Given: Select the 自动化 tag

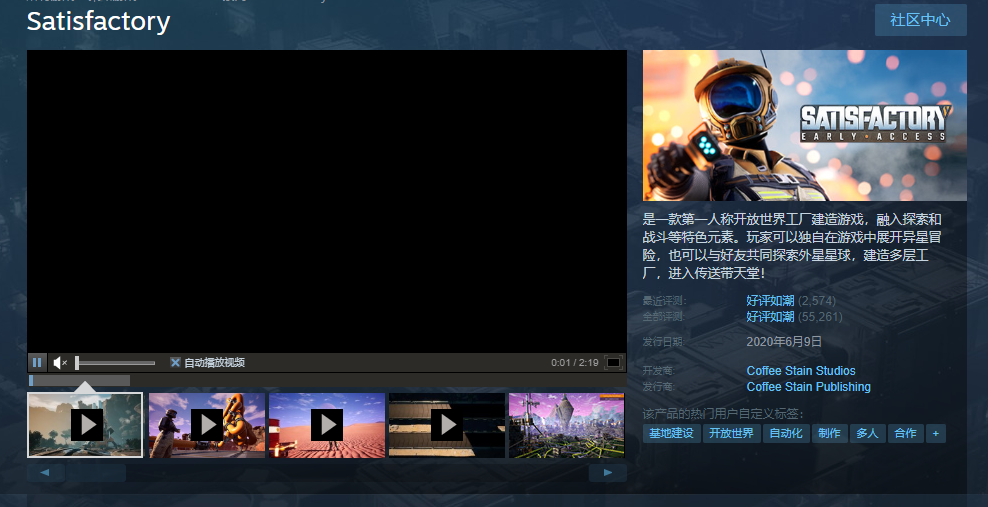Looking at the screenshot, I should [x=785, y=433].
